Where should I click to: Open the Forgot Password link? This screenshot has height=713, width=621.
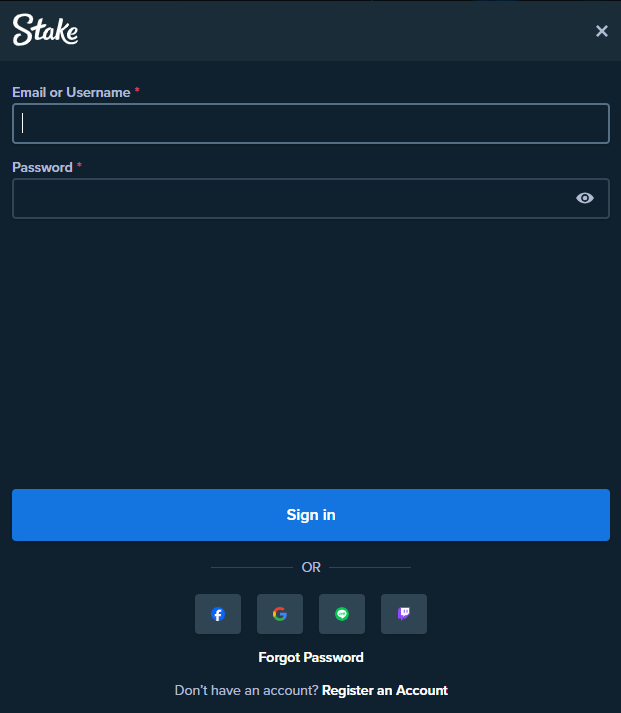311,658
